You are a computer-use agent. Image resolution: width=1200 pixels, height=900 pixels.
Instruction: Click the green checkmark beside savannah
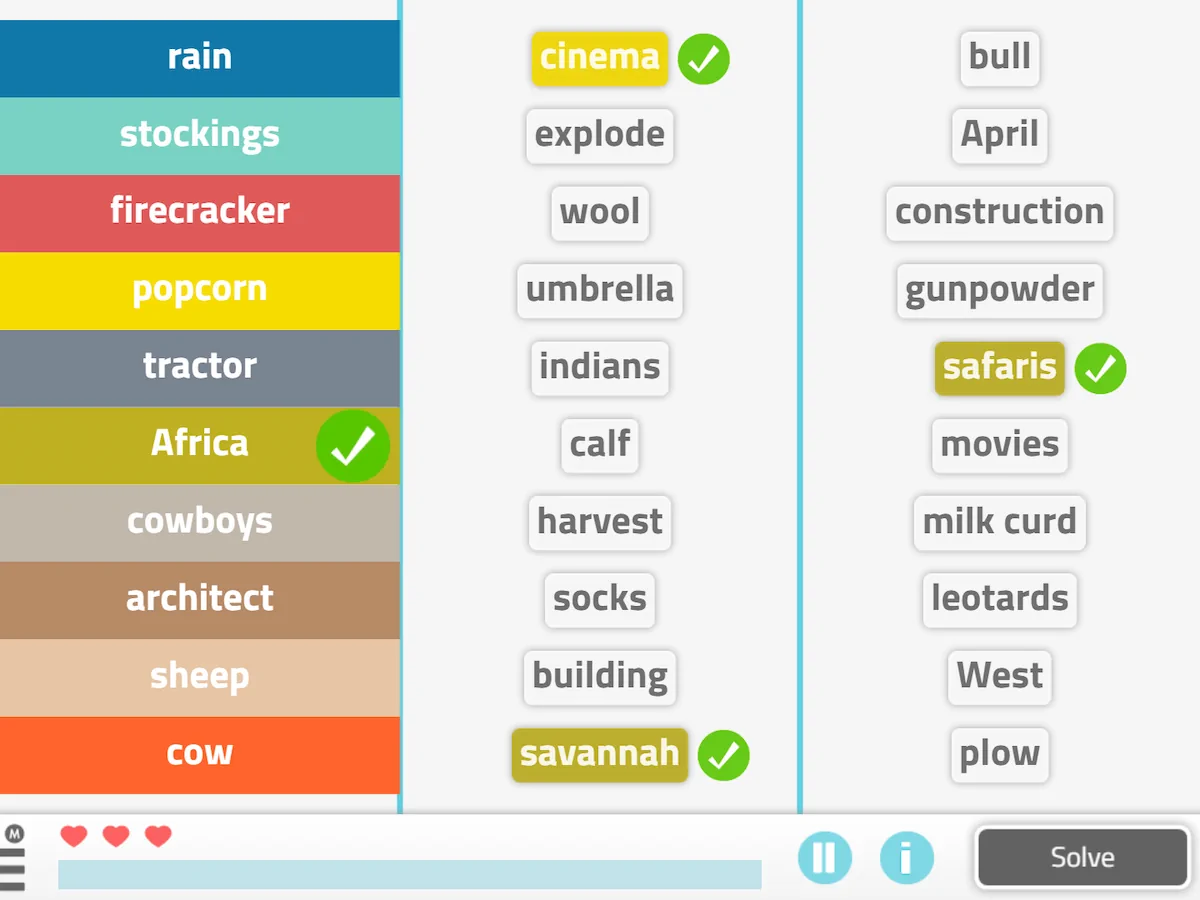click(x=725, y=756)
